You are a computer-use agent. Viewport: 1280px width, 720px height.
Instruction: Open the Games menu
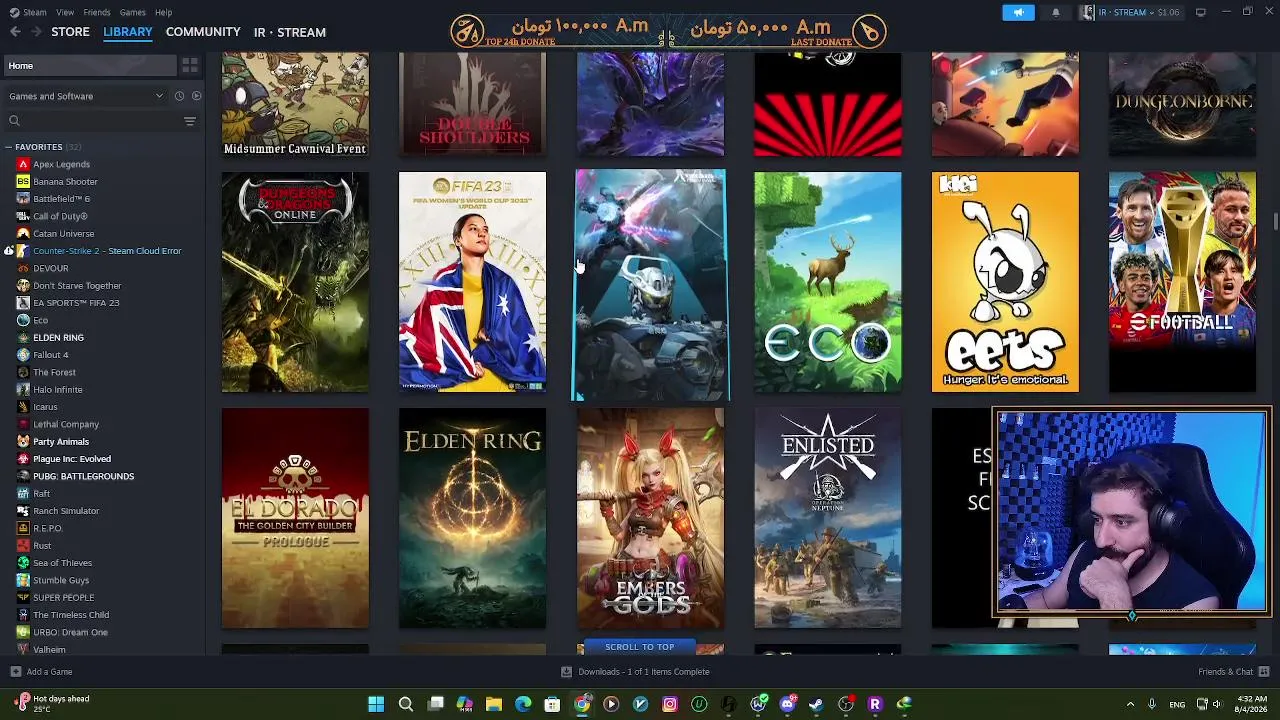click(133, 12)
